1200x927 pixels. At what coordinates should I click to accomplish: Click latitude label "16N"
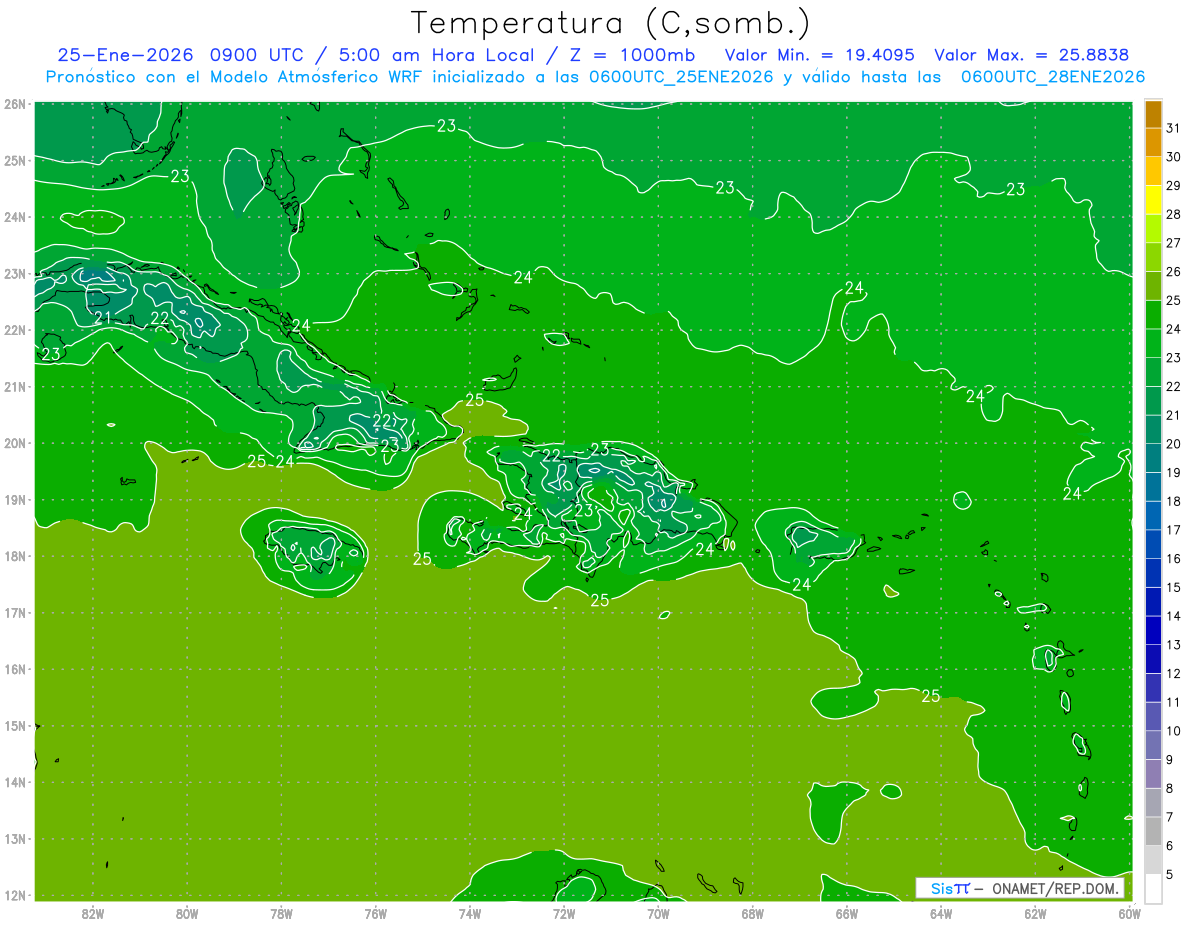14,669
